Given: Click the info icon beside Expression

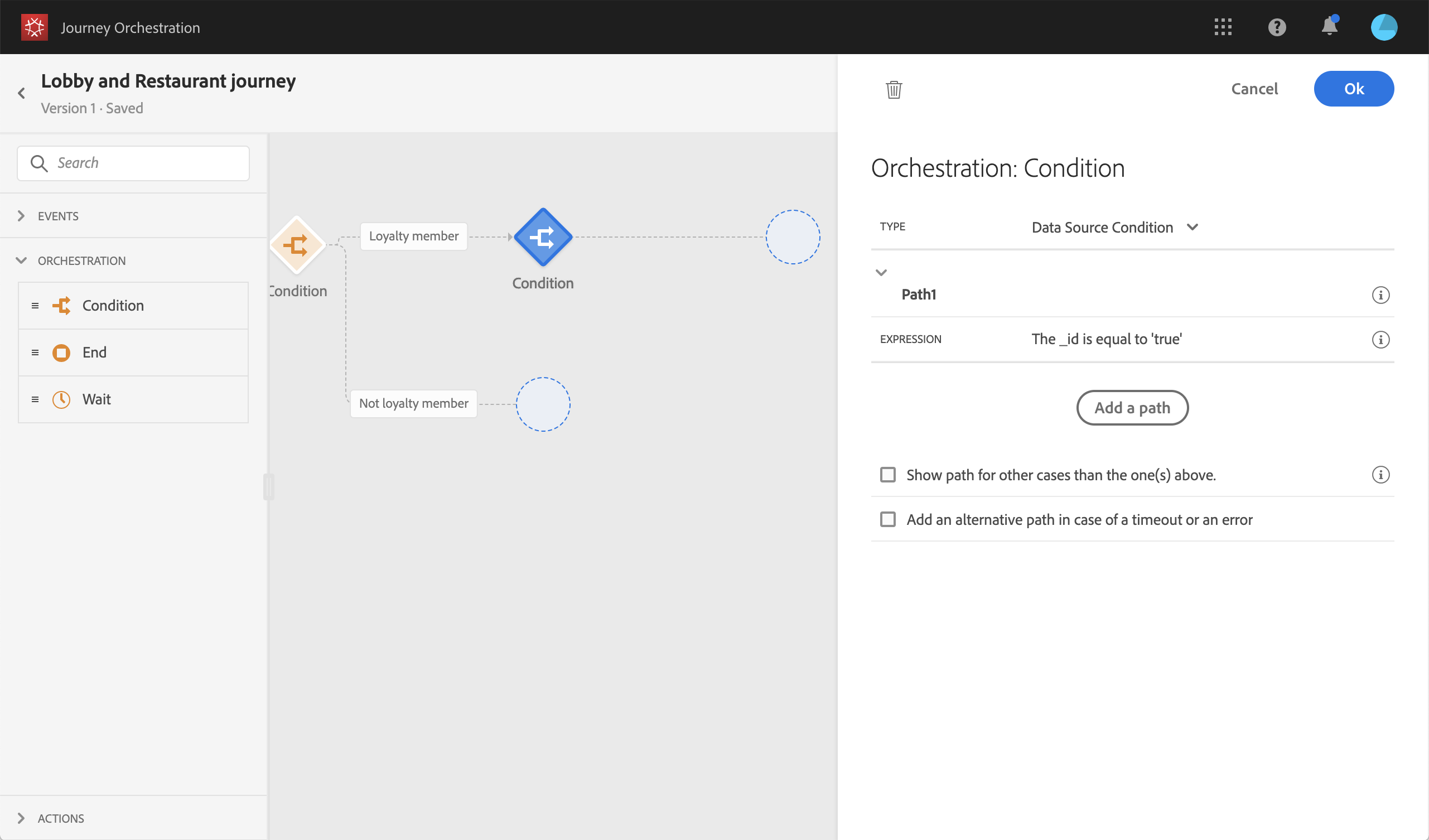Looking at the screenshot, I should coord(1380,340).
